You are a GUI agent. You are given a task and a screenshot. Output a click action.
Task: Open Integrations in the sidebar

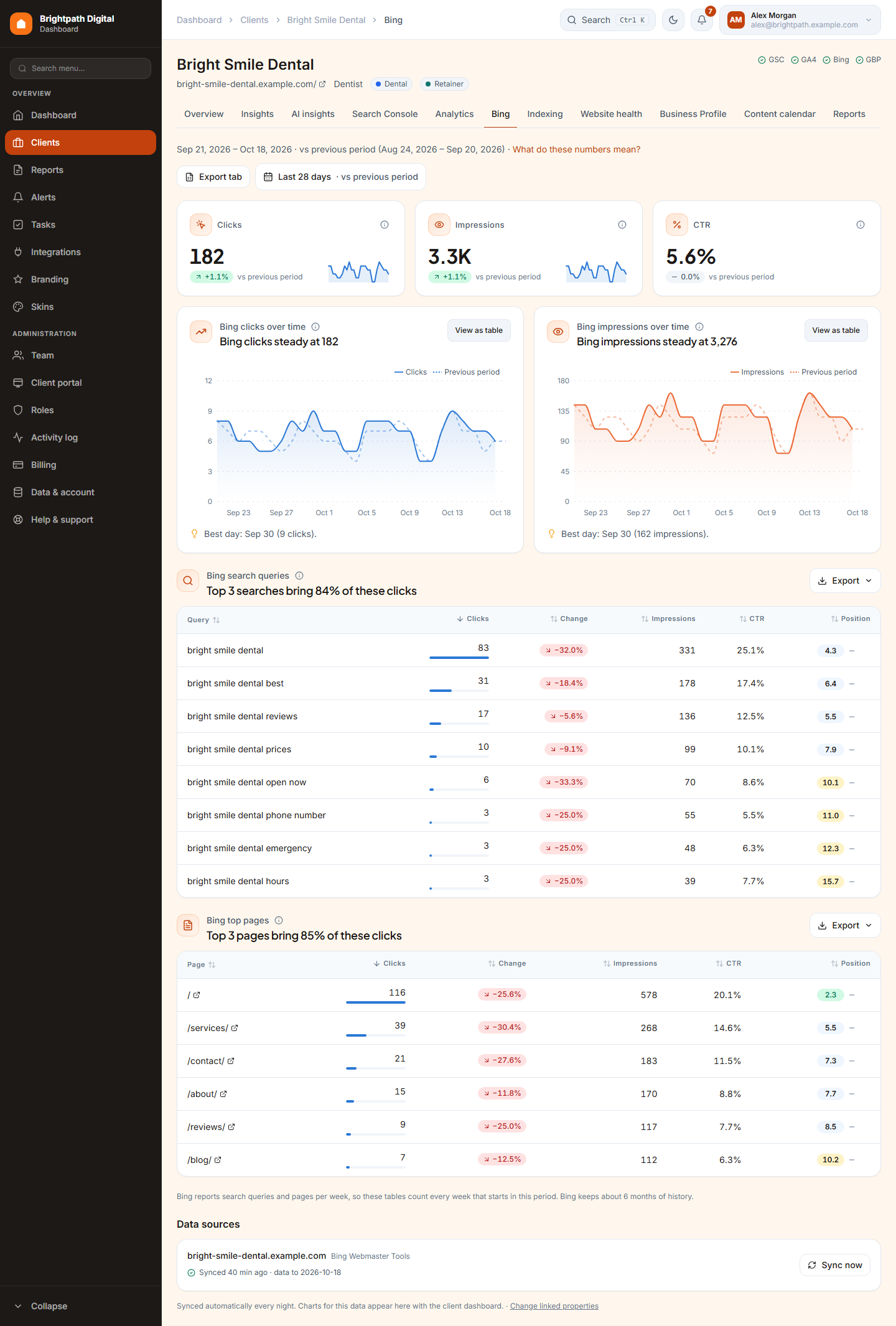[x=80, y=252]
